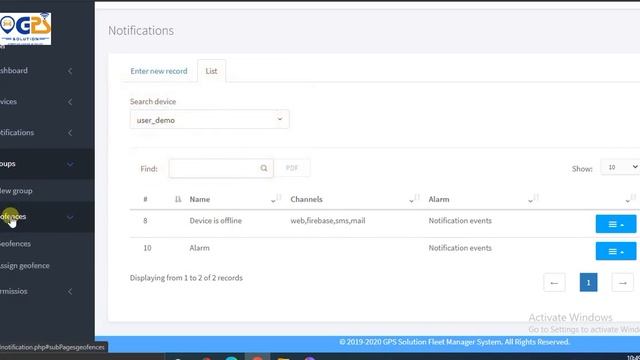Click the row number 10 cell
This screenshot has height=360, width=640.
[x=147, y=248]
